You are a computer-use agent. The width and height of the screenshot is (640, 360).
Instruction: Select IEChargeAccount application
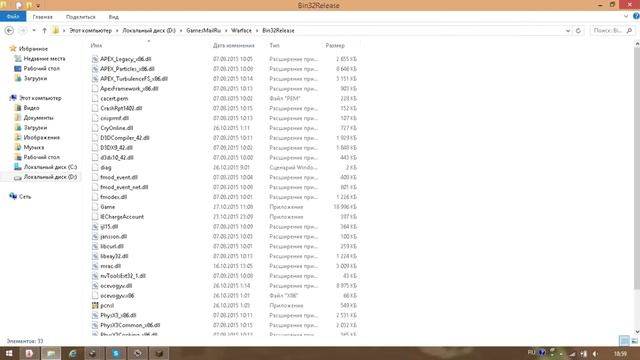122,217
